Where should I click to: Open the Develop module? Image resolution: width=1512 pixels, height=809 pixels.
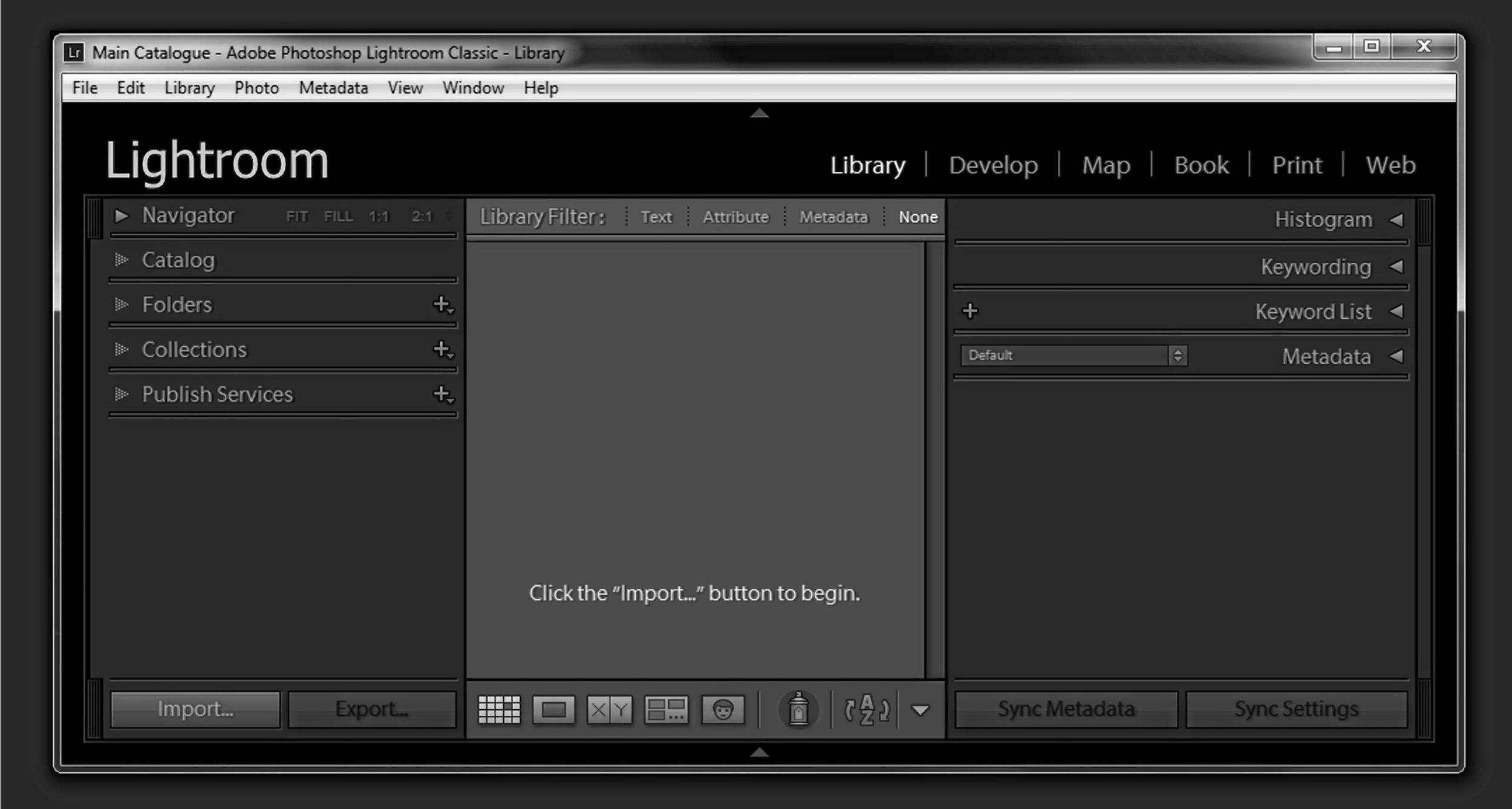point(993,165)
